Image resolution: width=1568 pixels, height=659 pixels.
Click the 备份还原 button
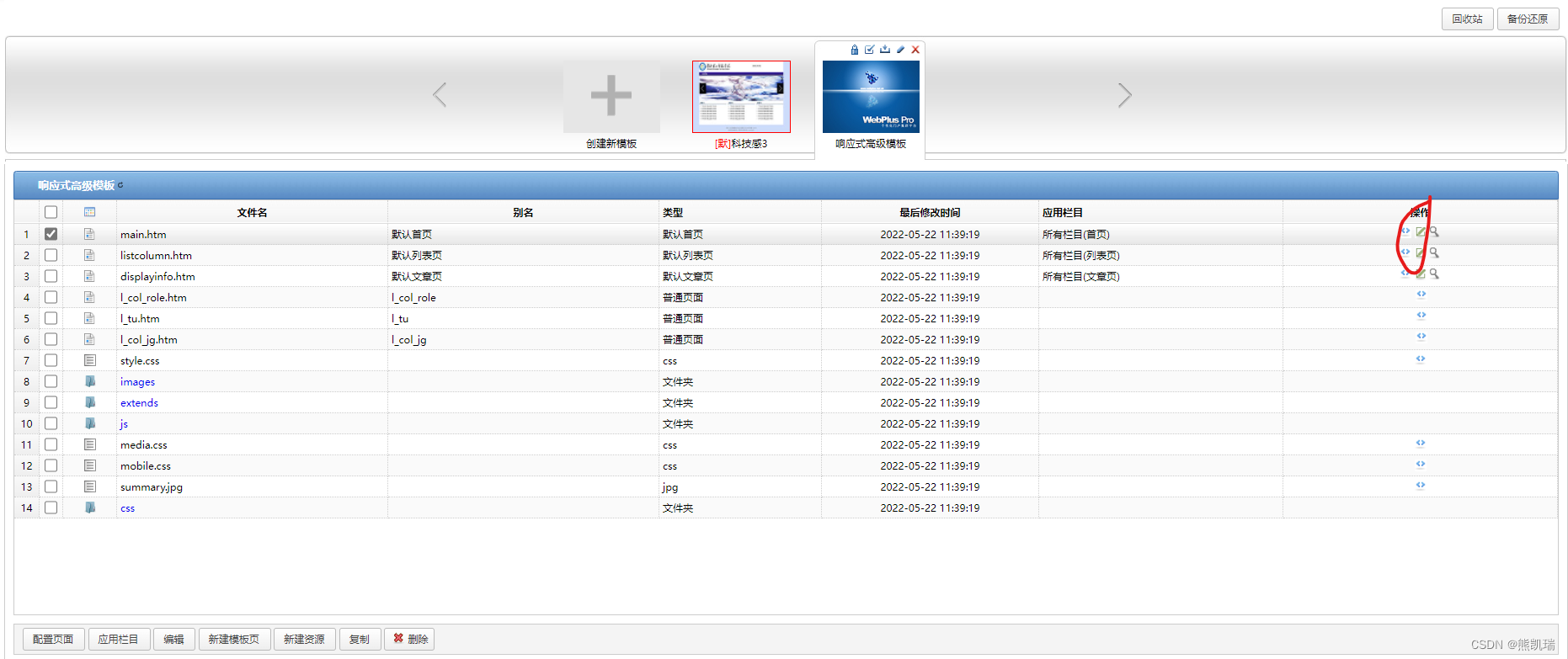pos(1527,19)
